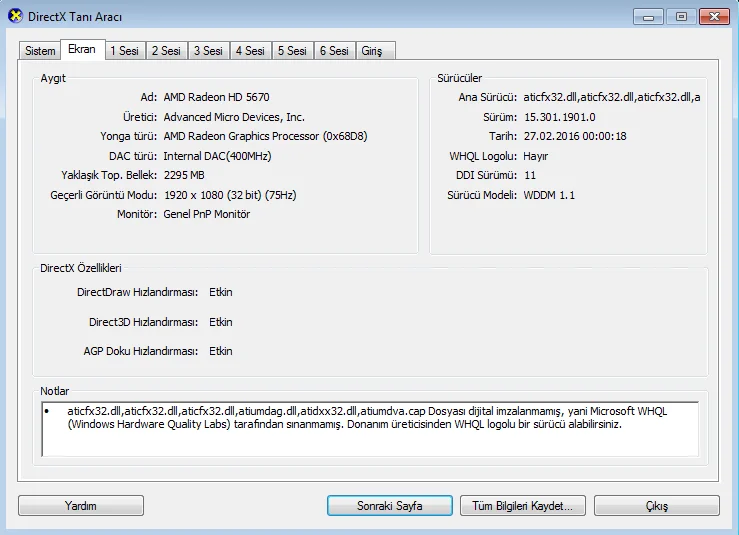Select the 6 Sesi tab

[334, 50]
